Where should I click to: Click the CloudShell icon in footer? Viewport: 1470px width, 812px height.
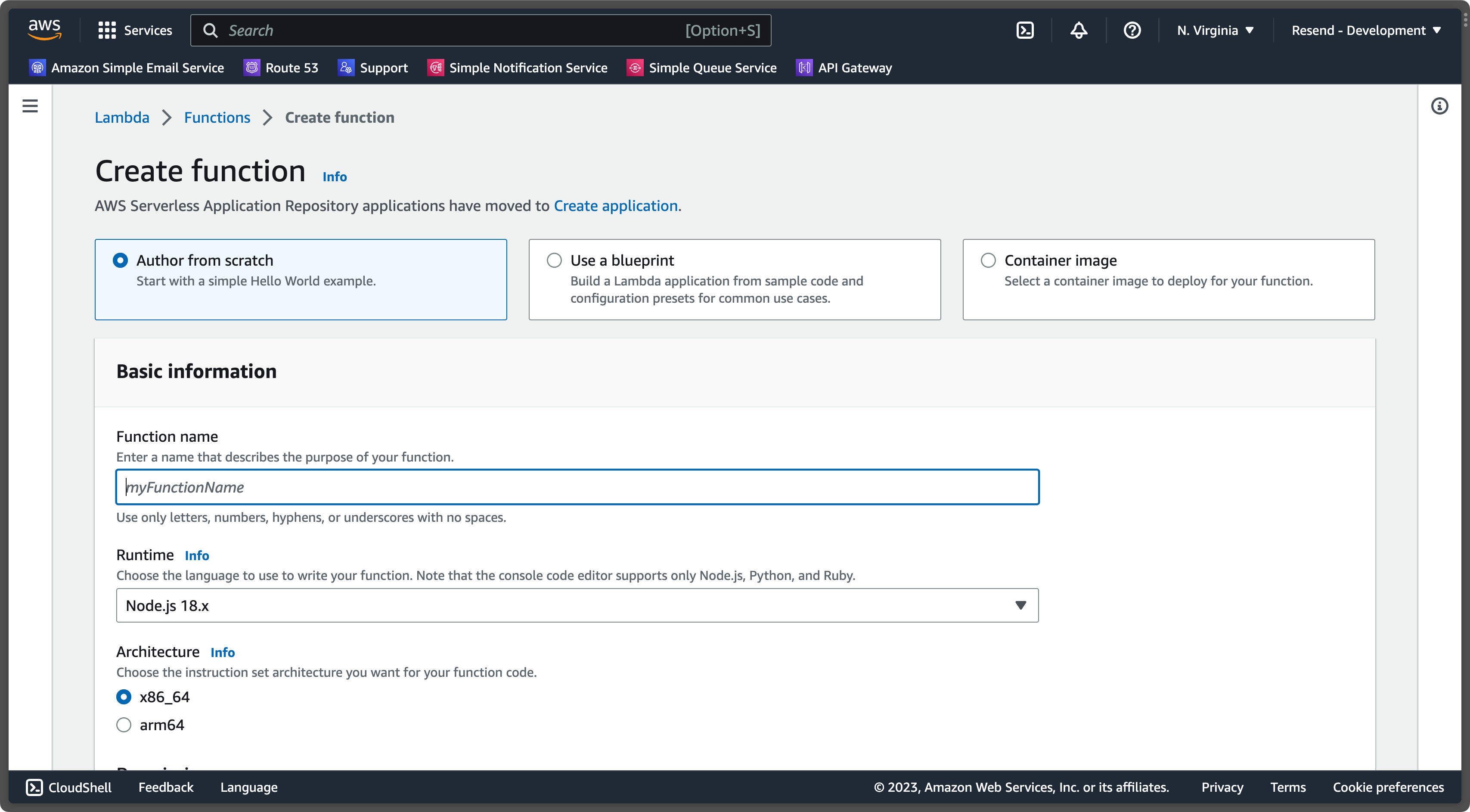(34, 787)
